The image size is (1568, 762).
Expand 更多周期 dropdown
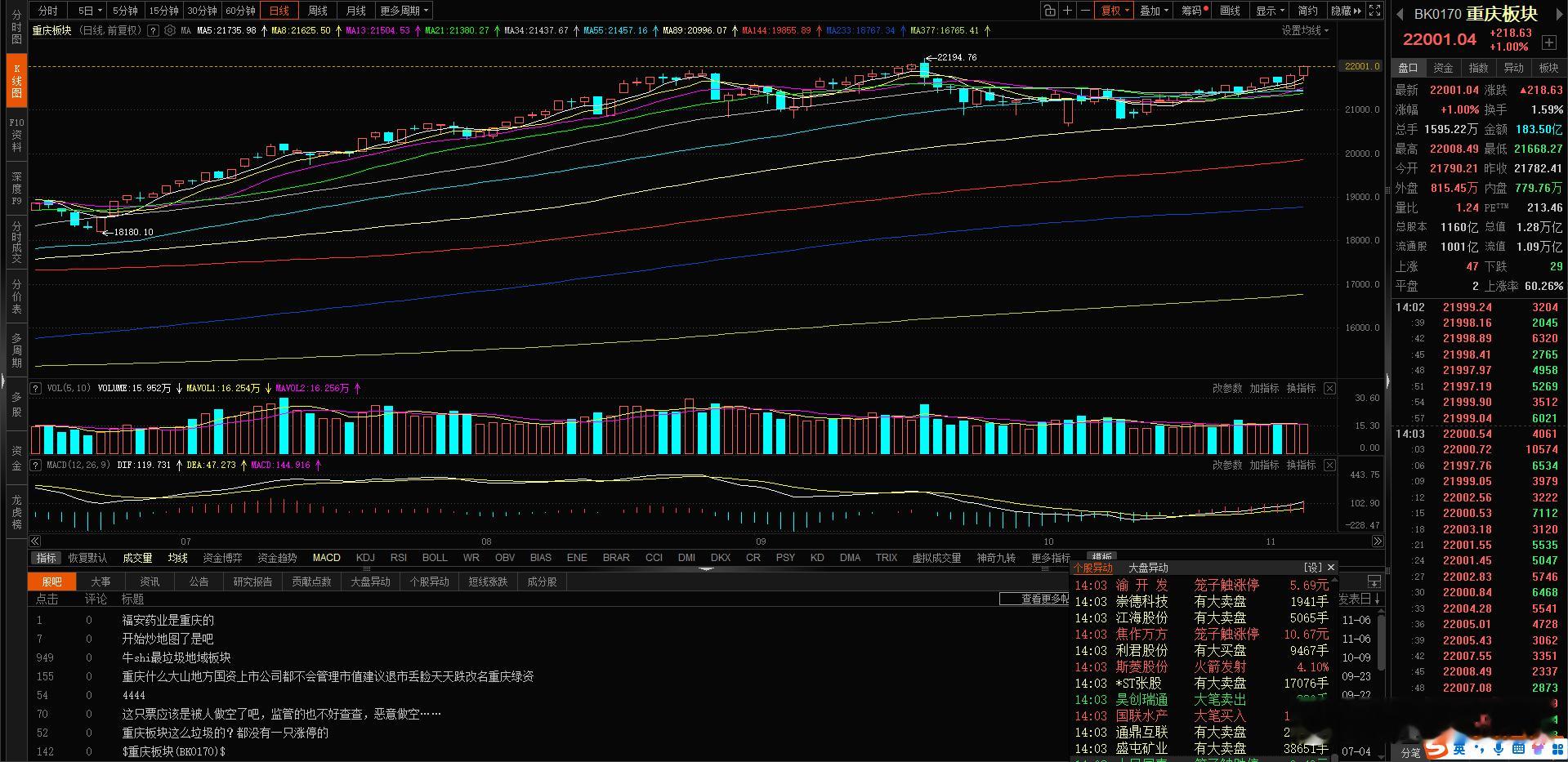404,11
